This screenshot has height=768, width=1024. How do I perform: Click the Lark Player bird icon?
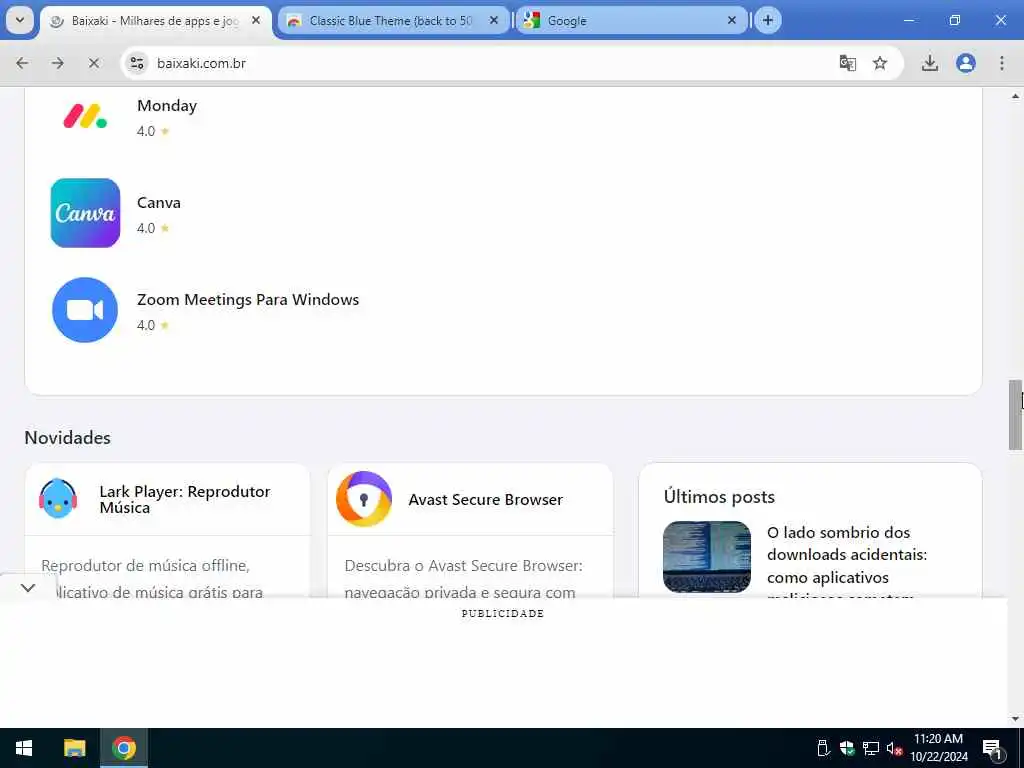[58, 498]
